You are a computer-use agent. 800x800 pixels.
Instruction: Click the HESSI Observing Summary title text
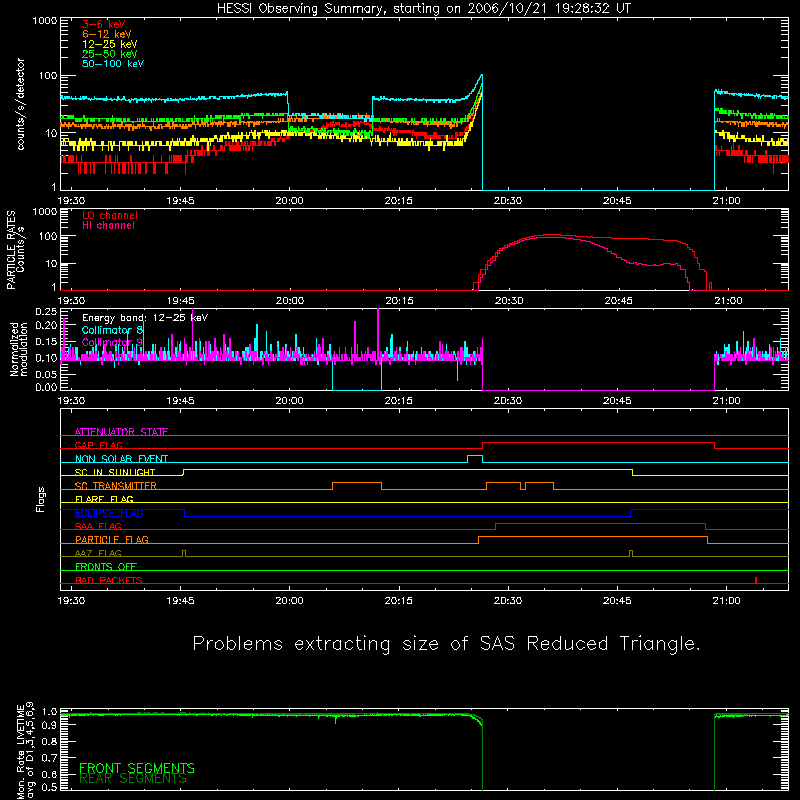point(423,9)
